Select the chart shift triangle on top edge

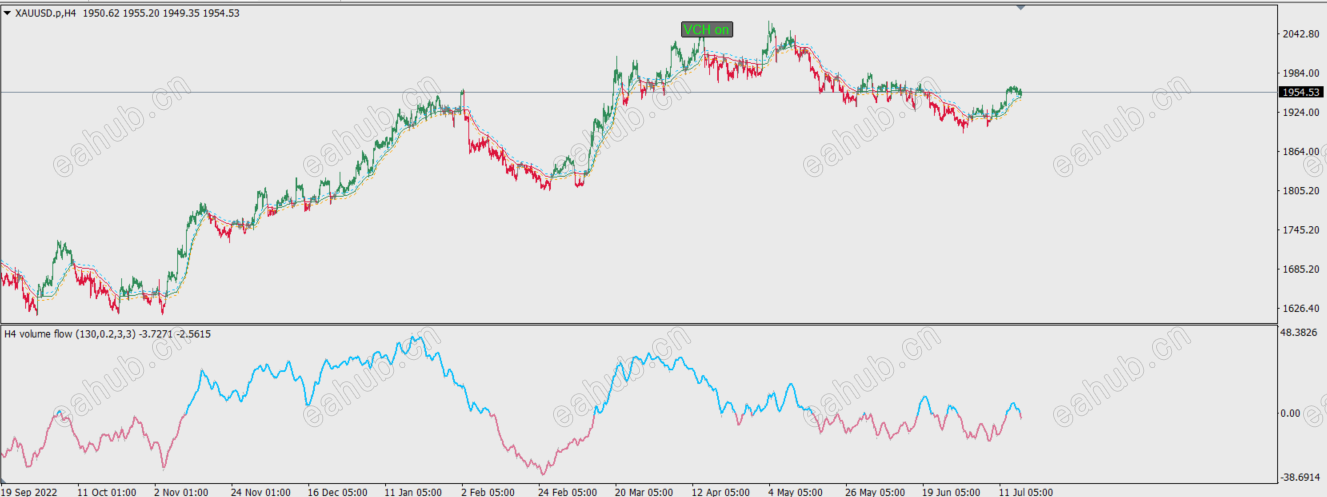[1020, 7]
